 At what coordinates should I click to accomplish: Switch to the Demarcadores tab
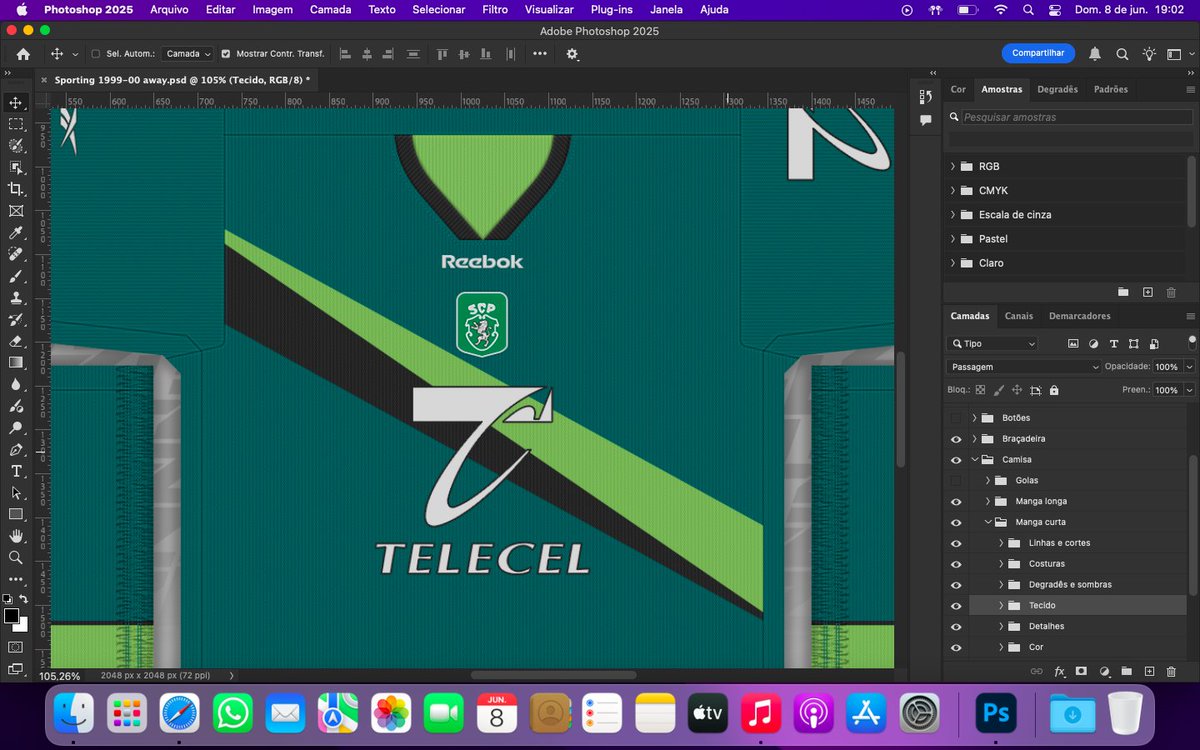click(1080, 316)
